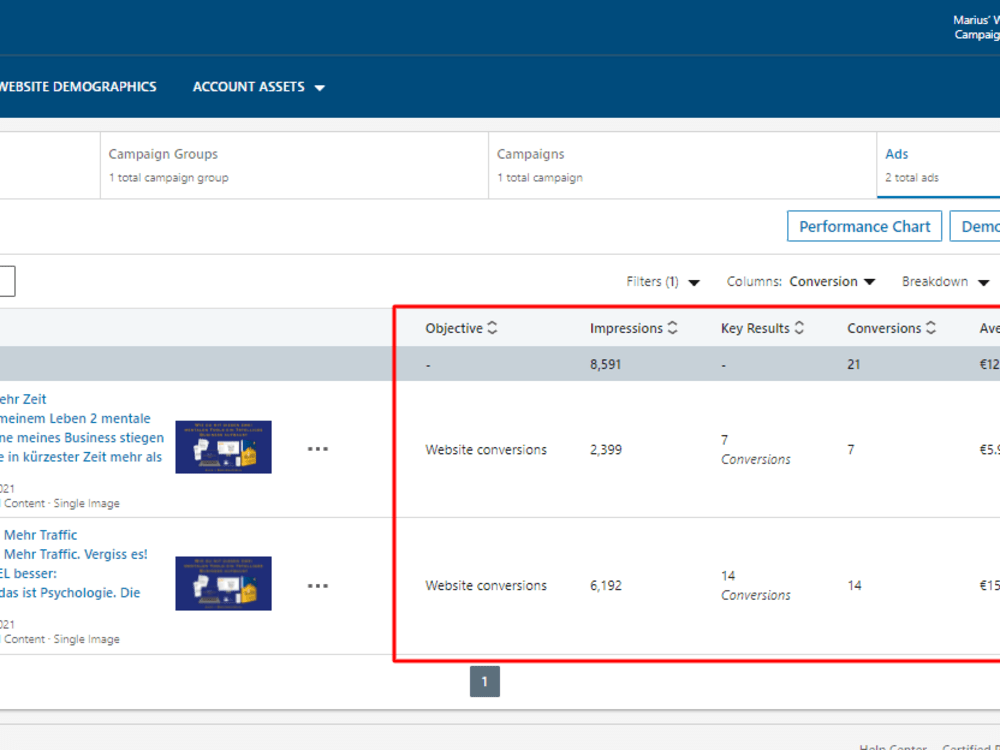The width and height of the screenshot is (1000, 750).
Task: Click impressions value 6,192
Action: coord(605,585)
